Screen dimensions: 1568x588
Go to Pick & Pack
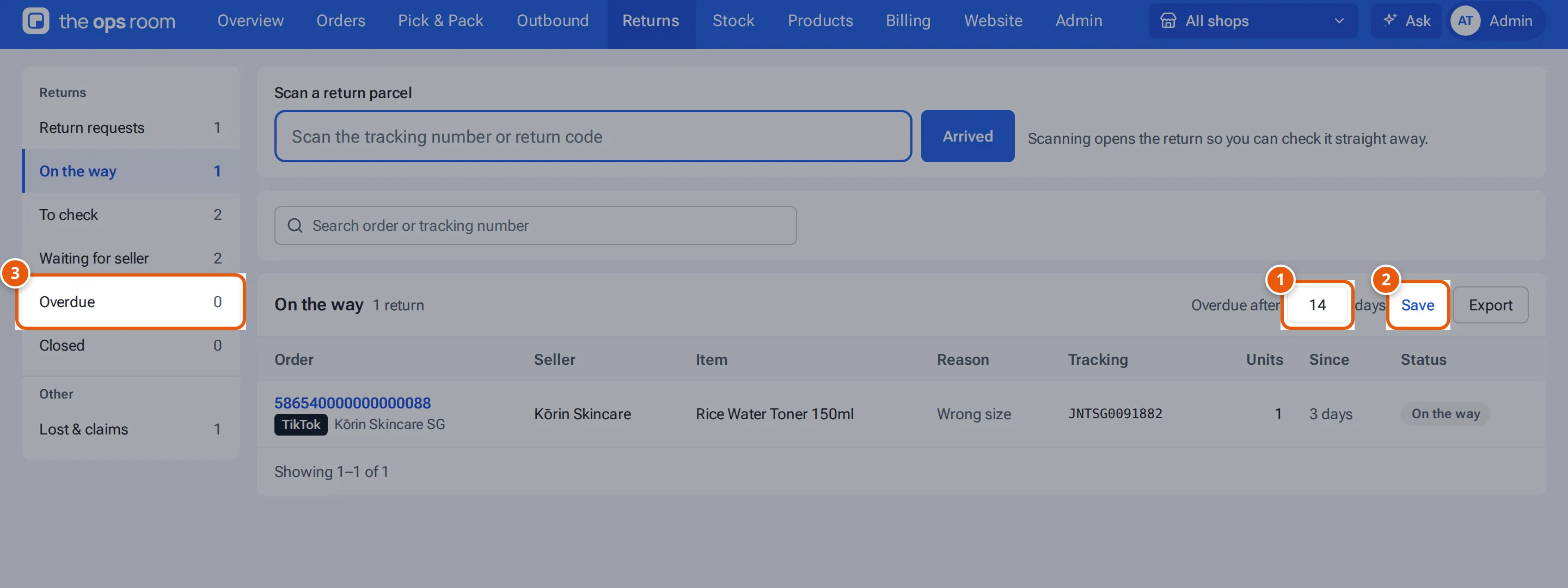pos(440,21)
